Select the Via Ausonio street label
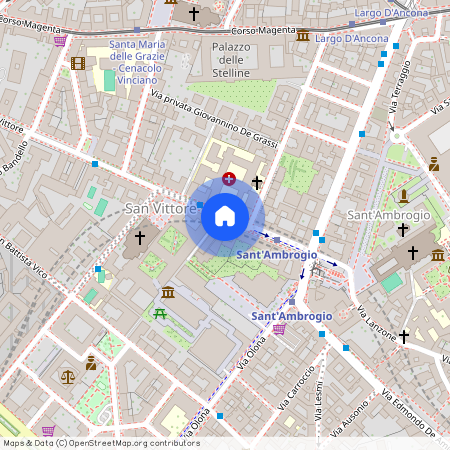Screen dimensions: 450x450 350,419
